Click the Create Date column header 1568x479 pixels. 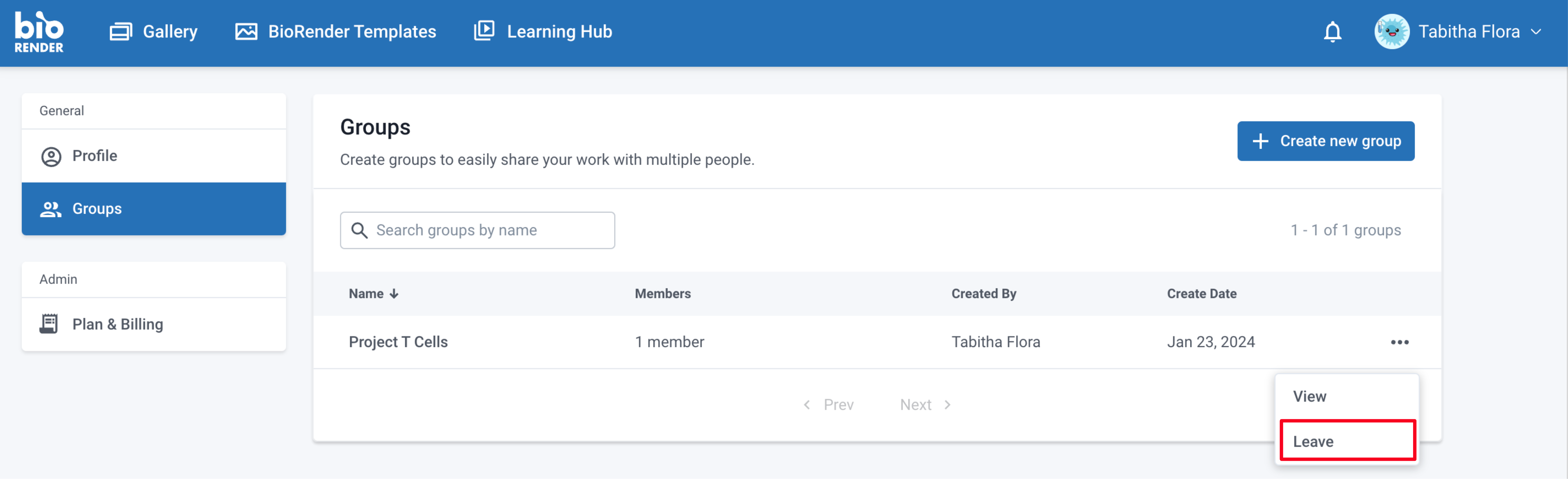click(x=1202, y=293)
